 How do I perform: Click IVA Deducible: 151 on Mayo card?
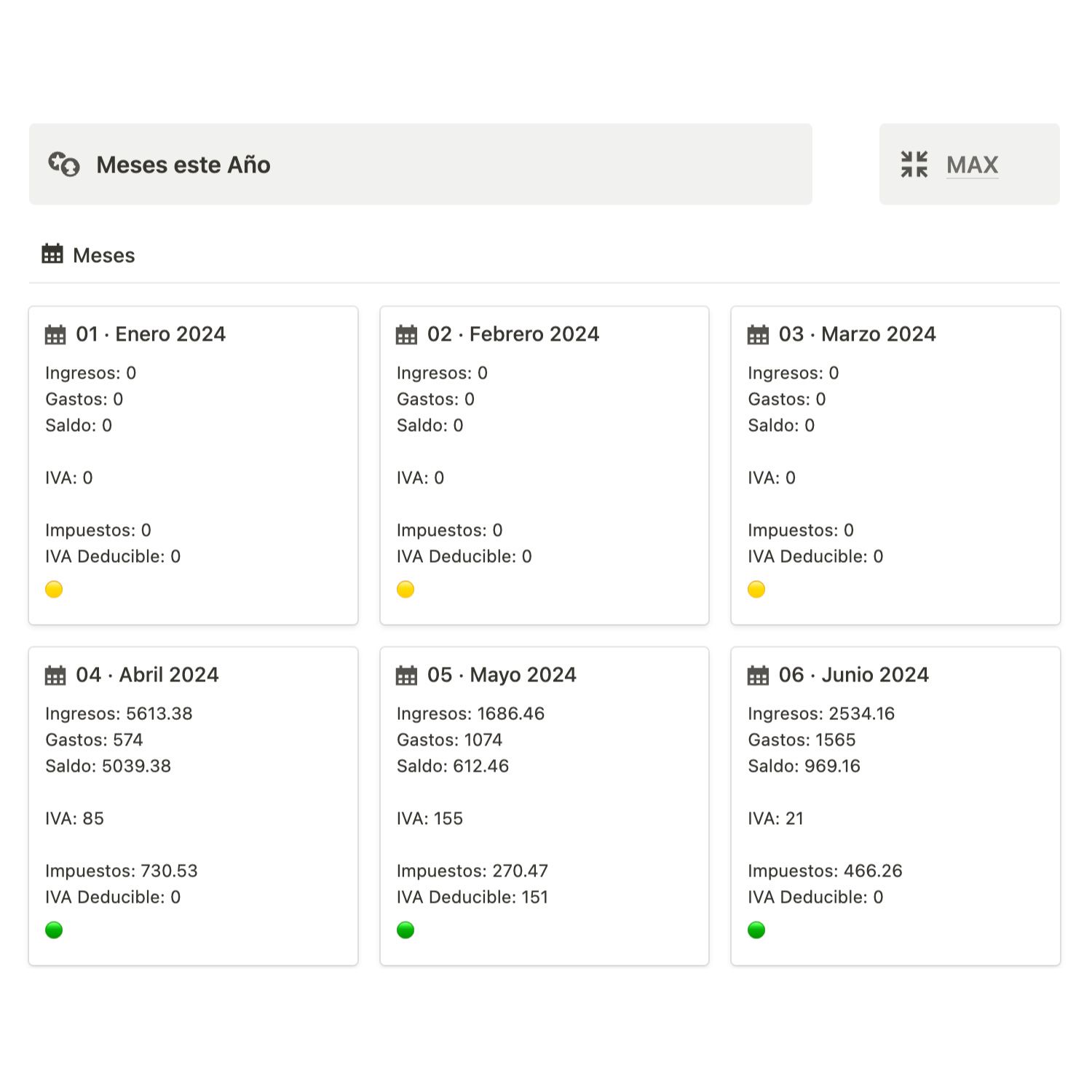(472, 897)
